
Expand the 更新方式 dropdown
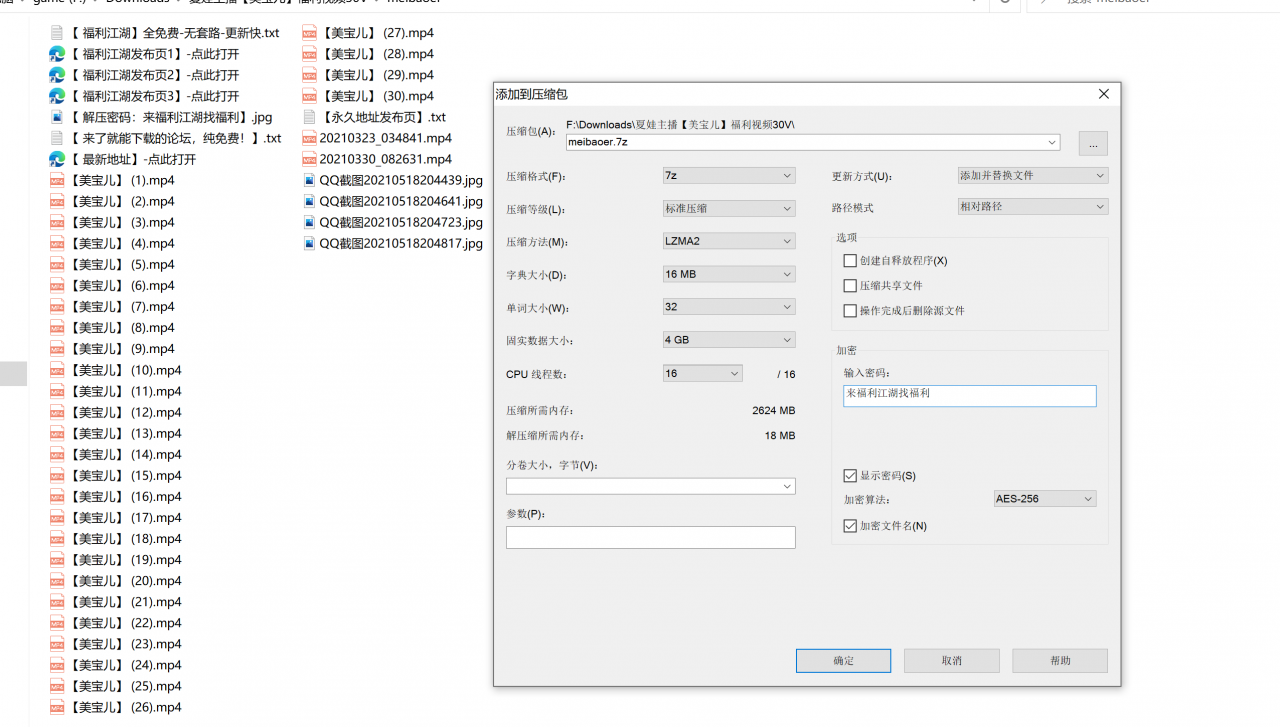(x=1032, y=176)
